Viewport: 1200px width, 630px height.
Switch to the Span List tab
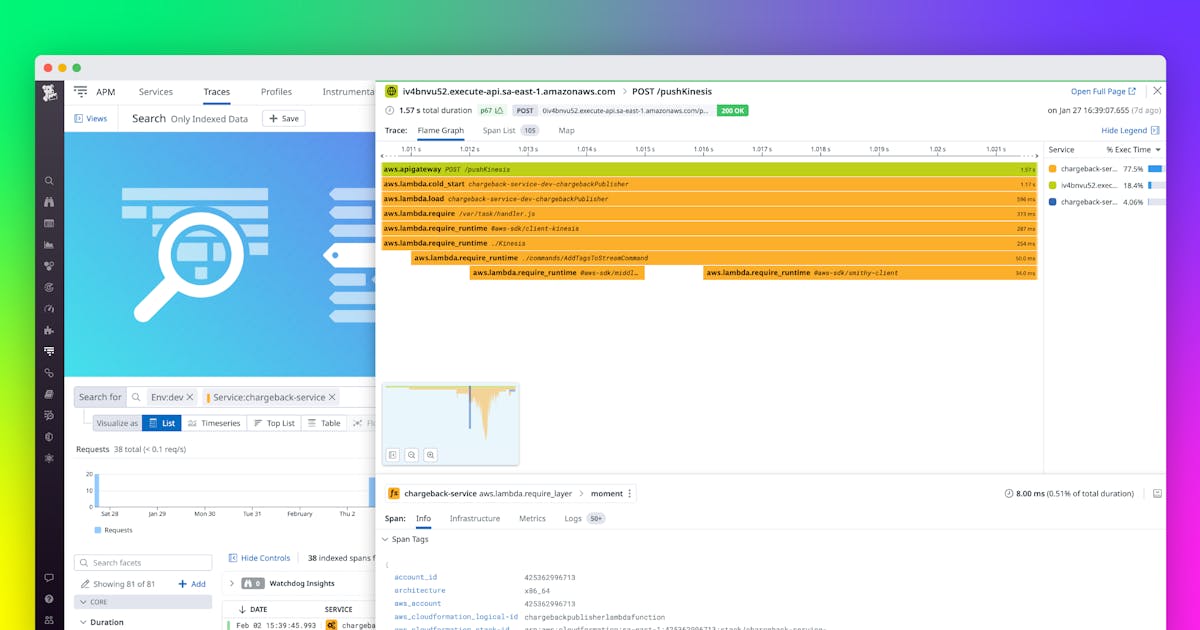[x=499, y=130]
